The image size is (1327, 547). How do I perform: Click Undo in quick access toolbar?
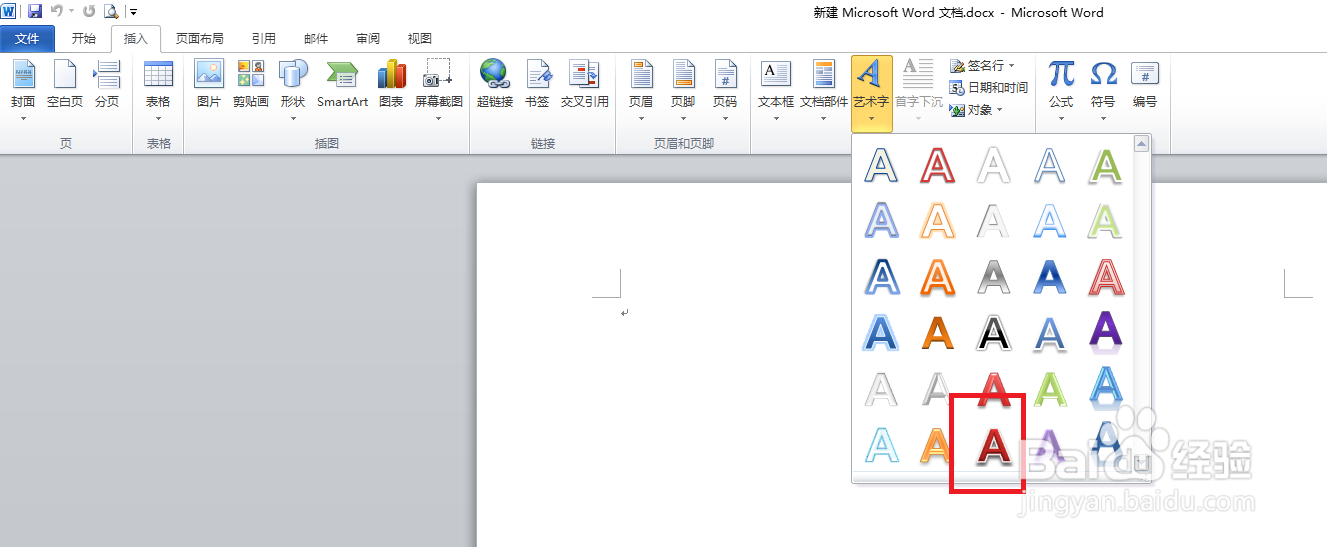tap(56, 11)
